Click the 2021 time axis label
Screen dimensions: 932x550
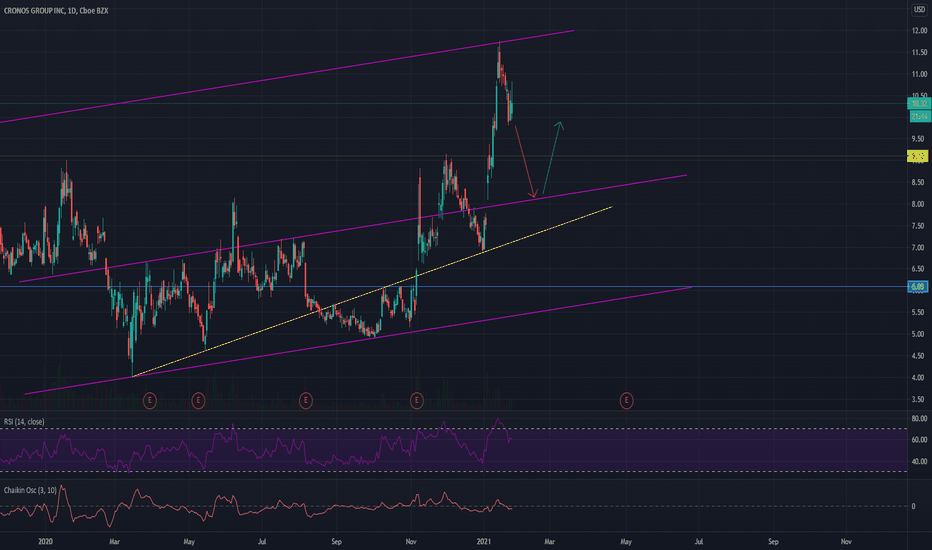coord(484,542)
